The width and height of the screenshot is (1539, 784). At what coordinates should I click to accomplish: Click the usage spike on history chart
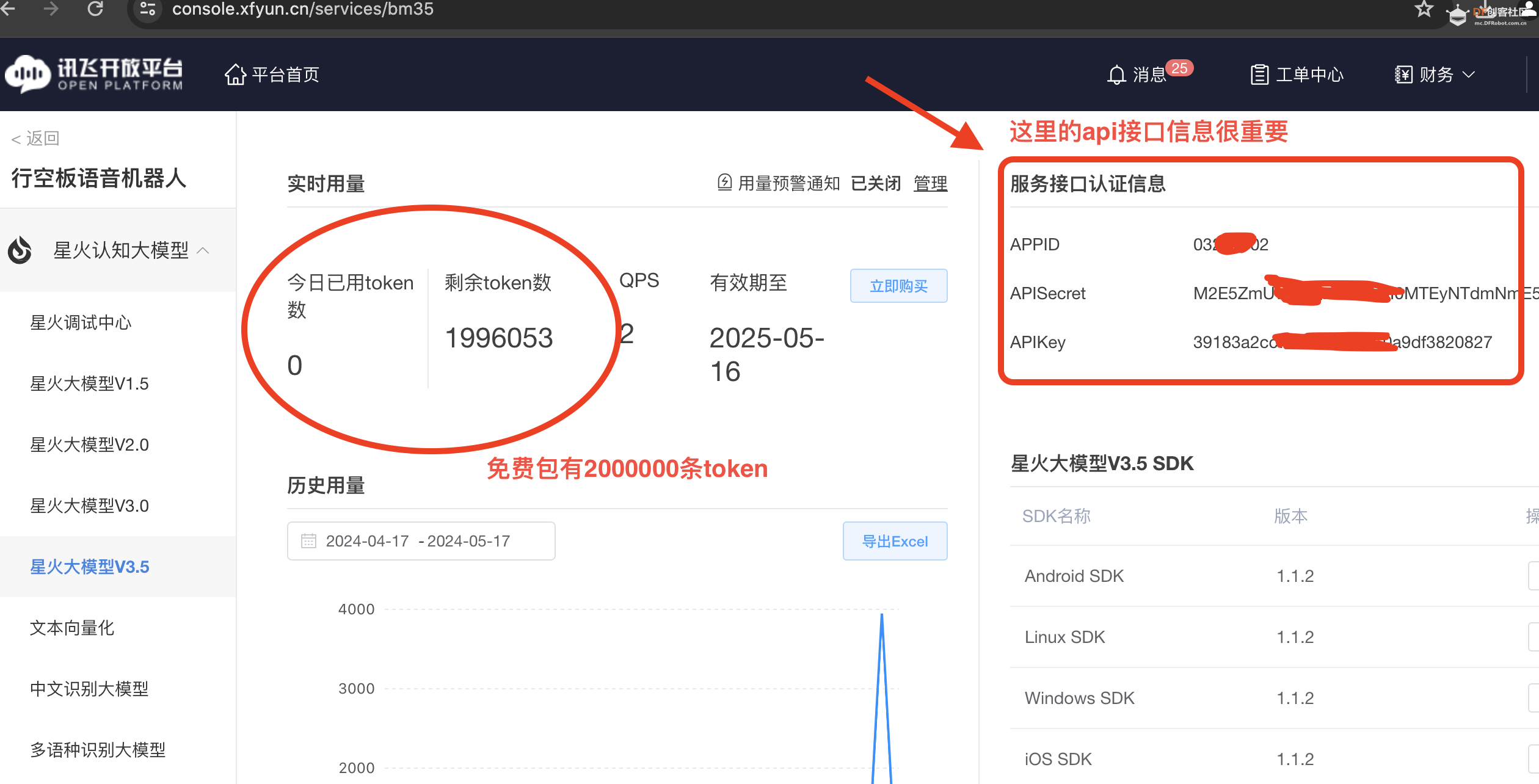881,617
